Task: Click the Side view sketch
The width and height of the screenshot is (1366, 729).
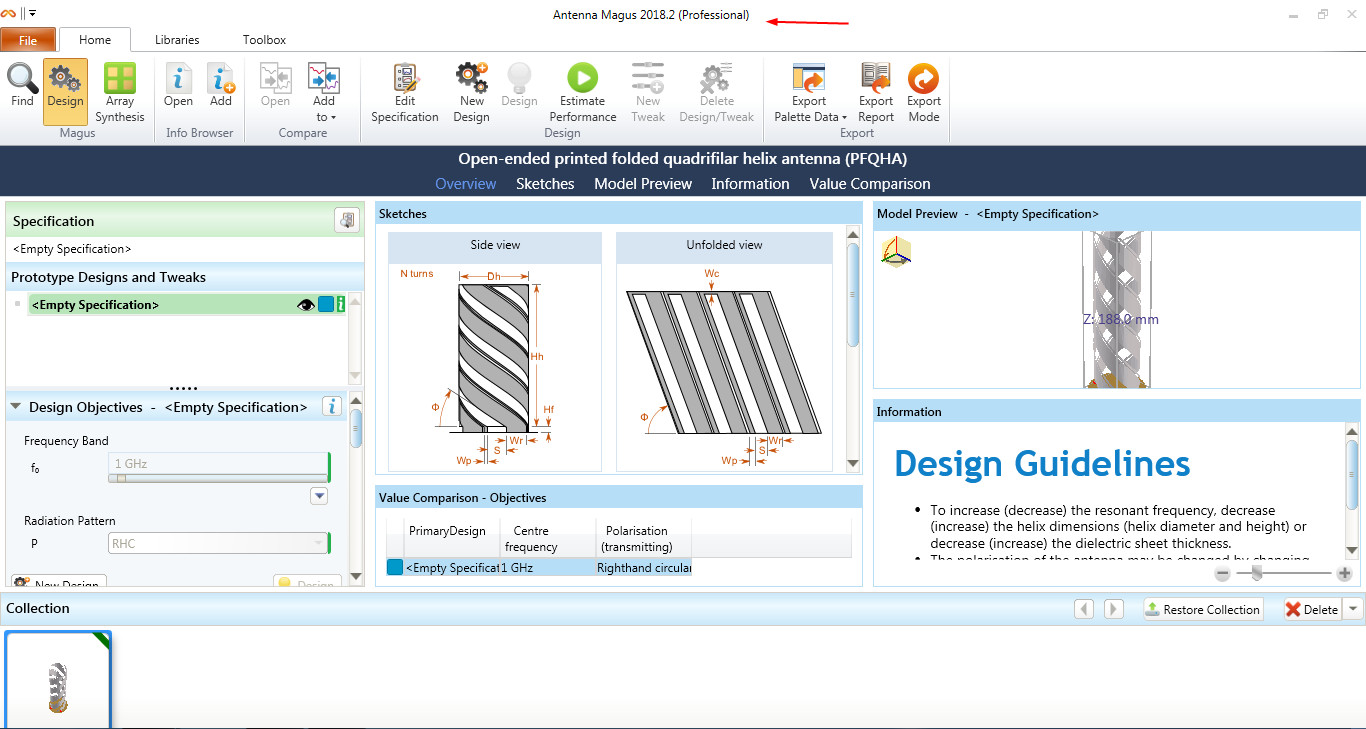Action: point(495,352)
